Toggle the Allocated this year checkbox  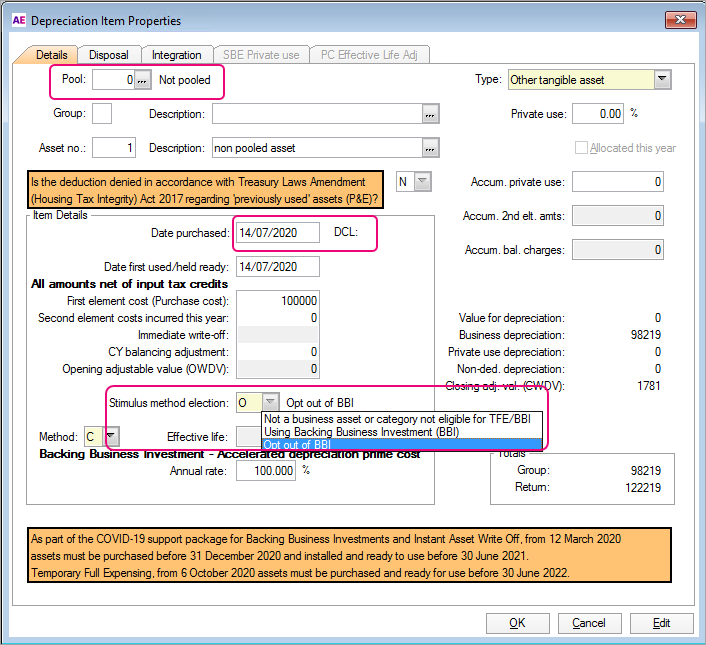(x=582, y=148)
